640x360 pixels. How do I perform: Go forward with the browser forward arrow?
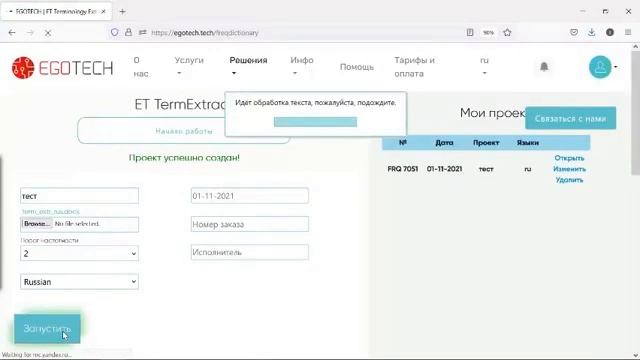click(x=30, y=33)
